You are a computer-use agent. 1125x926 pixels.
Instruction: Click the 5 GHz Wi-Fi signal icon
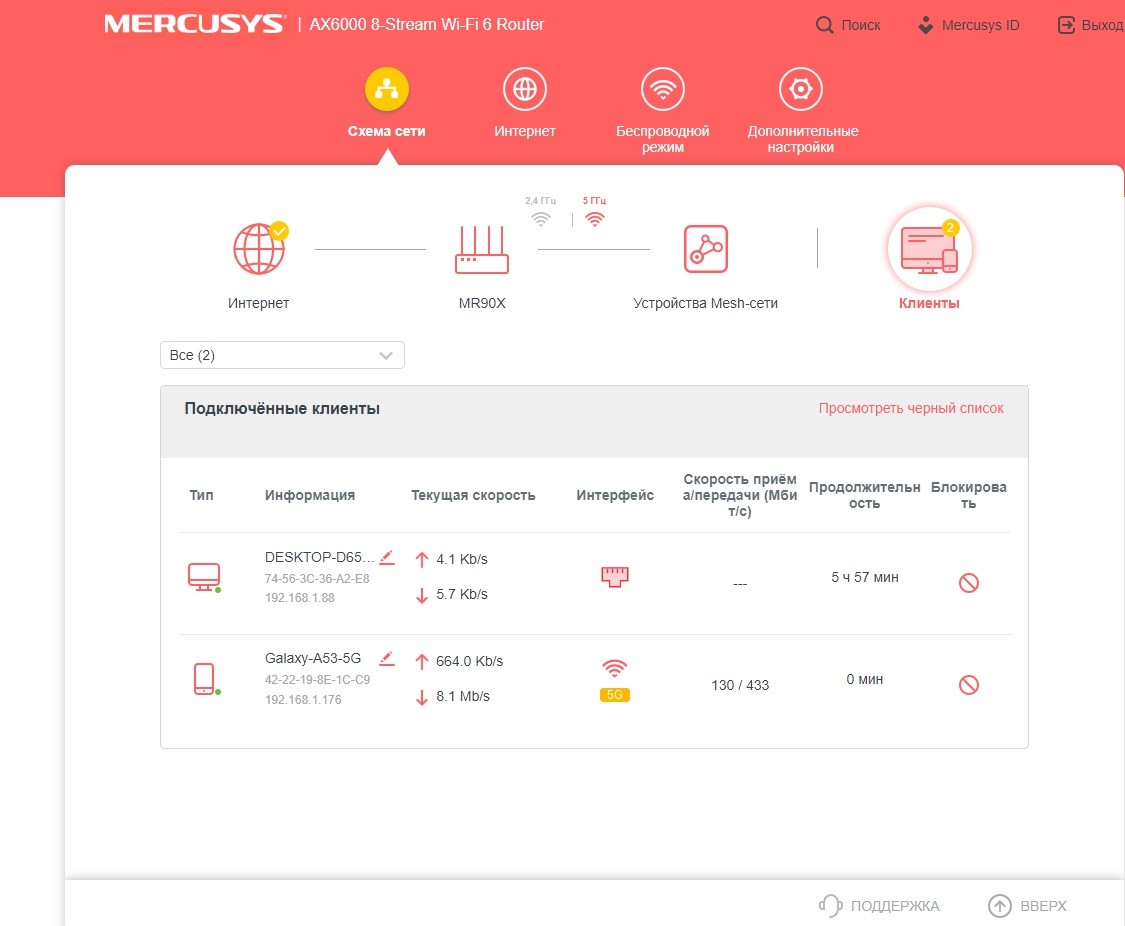point(595,219)
